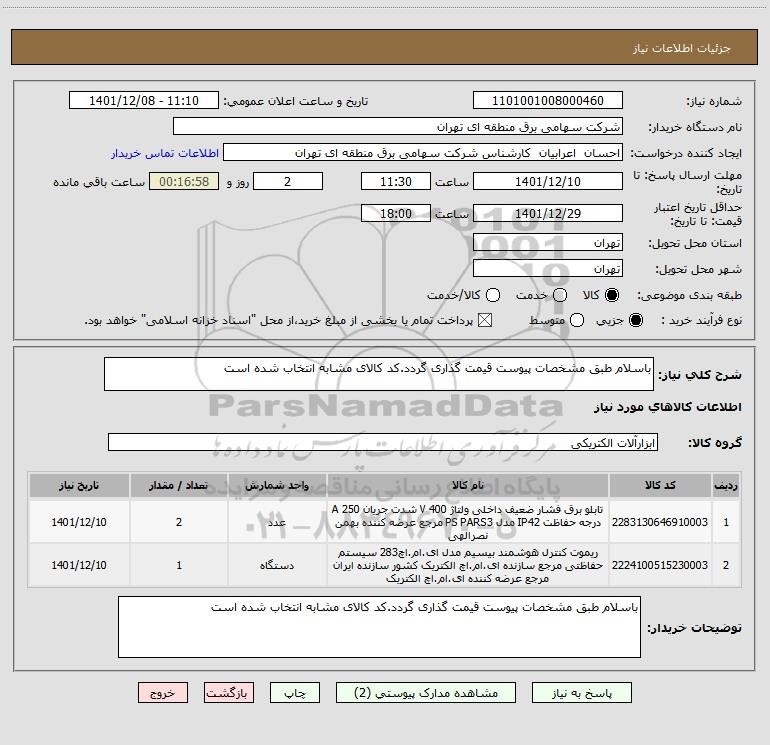Click the announcement date field 1401/12/08 - 11:10
Screen dimensions: 770x745
pyautogui.click(x=144, y=100)
